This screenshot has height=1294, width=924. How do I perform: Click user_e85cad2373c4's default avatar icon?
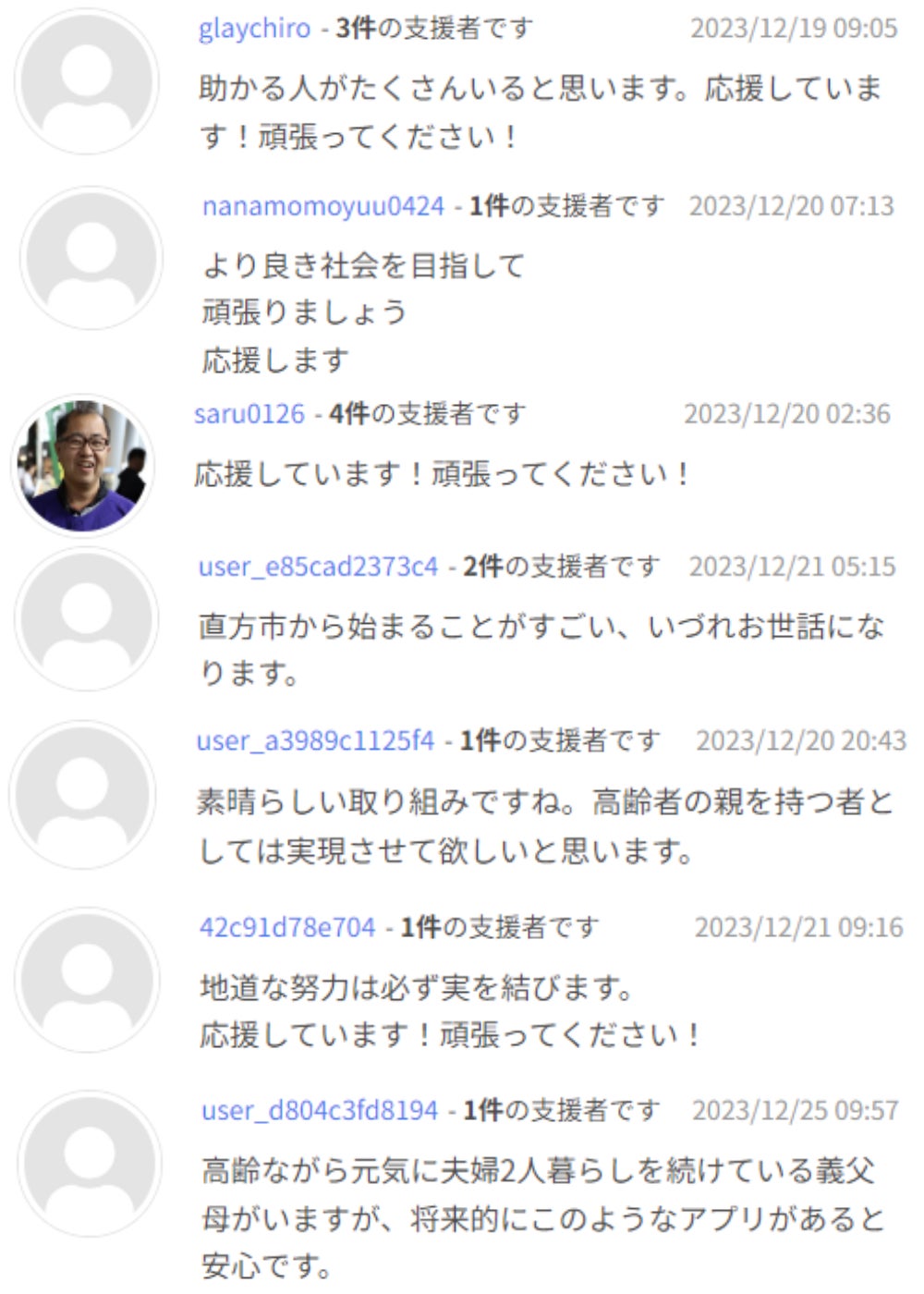click(x=87, y=618)
